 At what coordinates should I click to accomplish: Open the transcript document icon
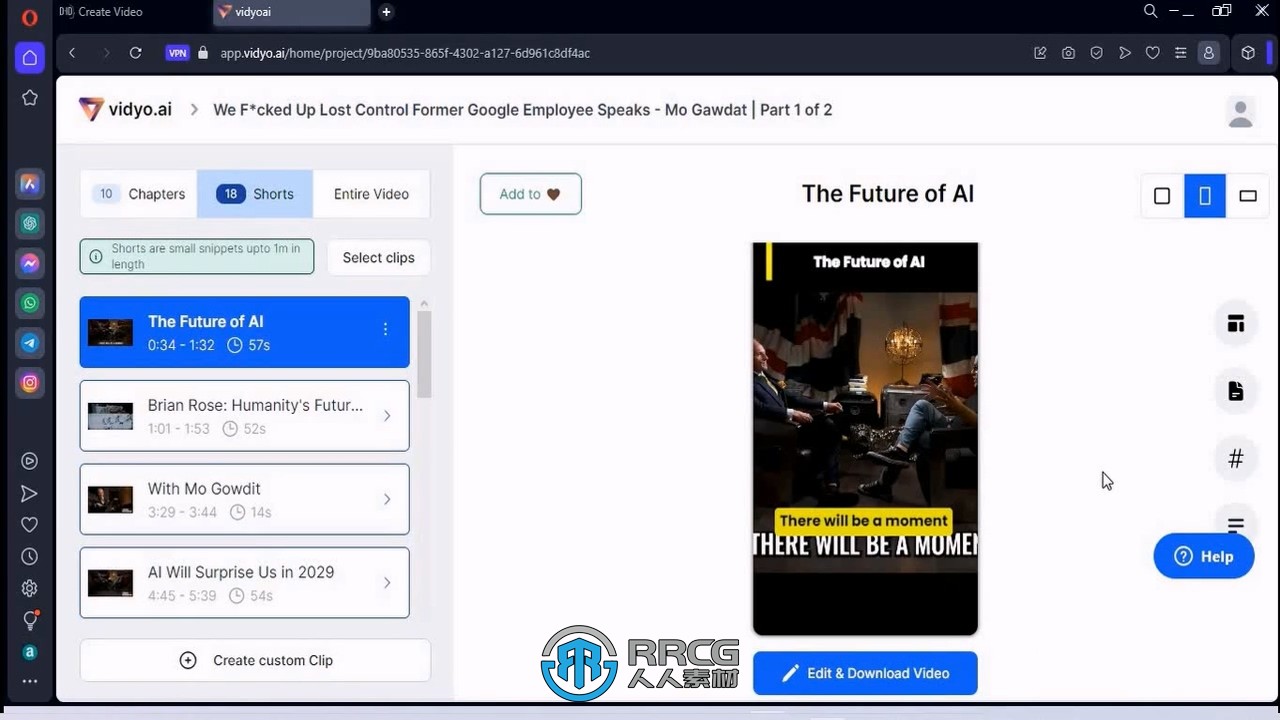point(1236,391)
